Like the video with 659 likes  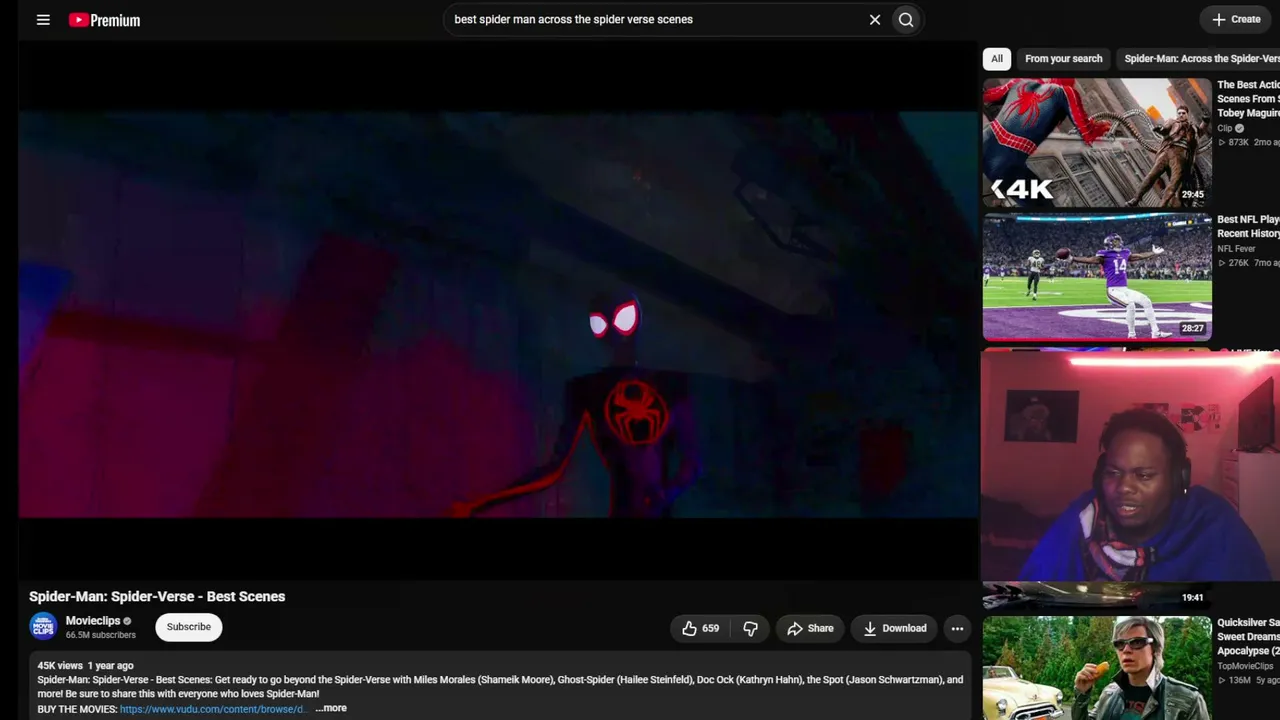pyautogui.click(x=701, y=628)
